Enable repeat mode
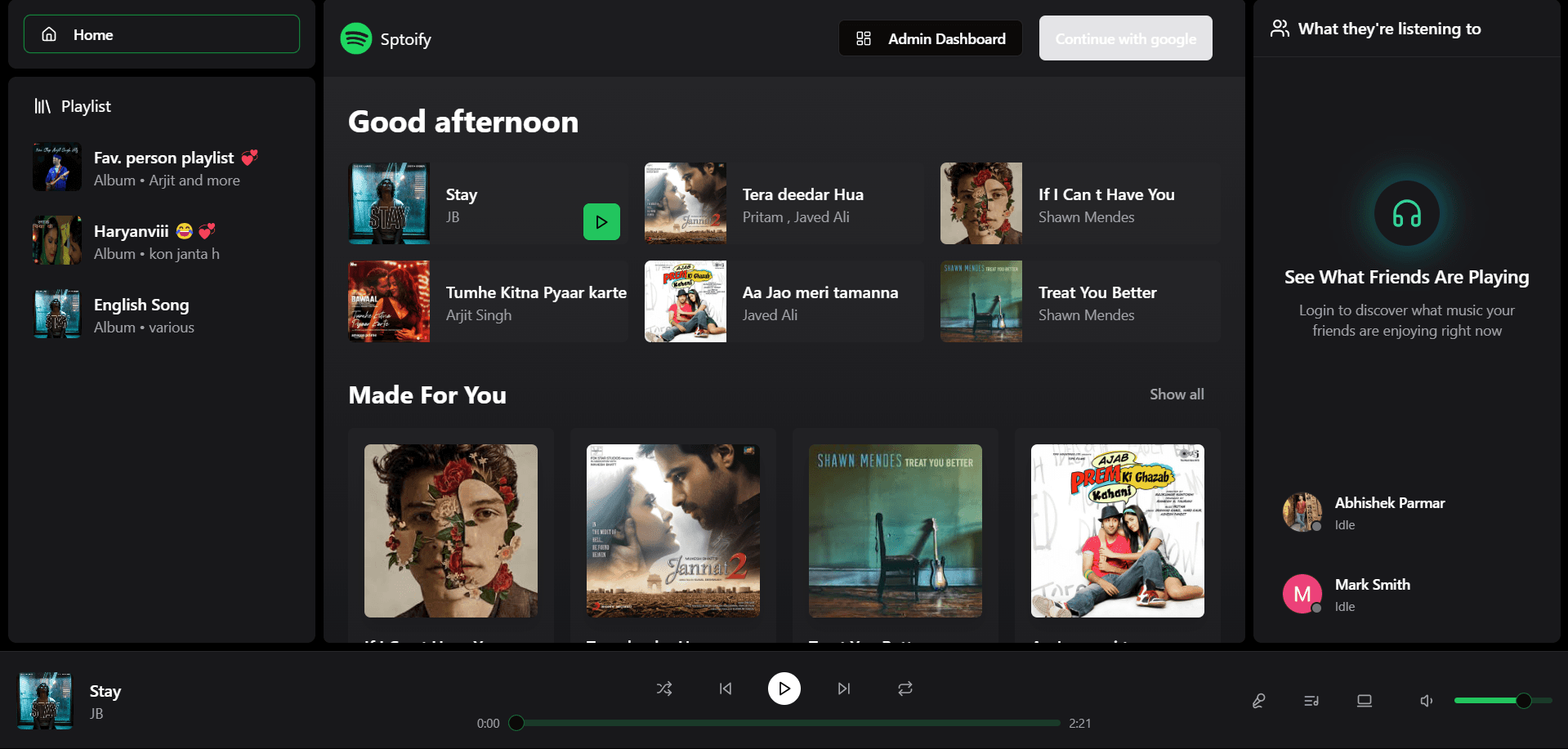Screen dimensions: 1568x749 [x=905, y=689]
